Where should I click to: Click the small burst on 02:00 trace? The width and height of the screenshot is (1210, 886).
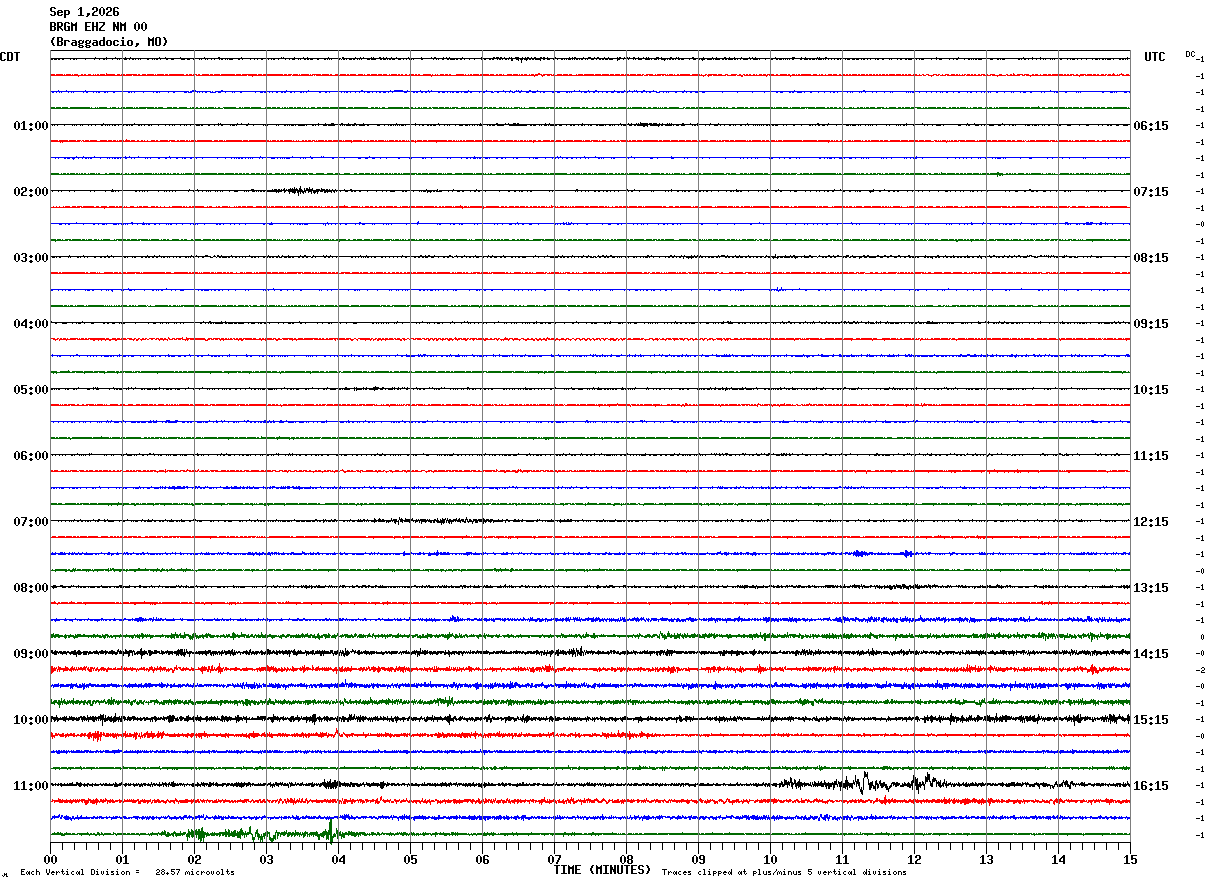coord(295,190)
